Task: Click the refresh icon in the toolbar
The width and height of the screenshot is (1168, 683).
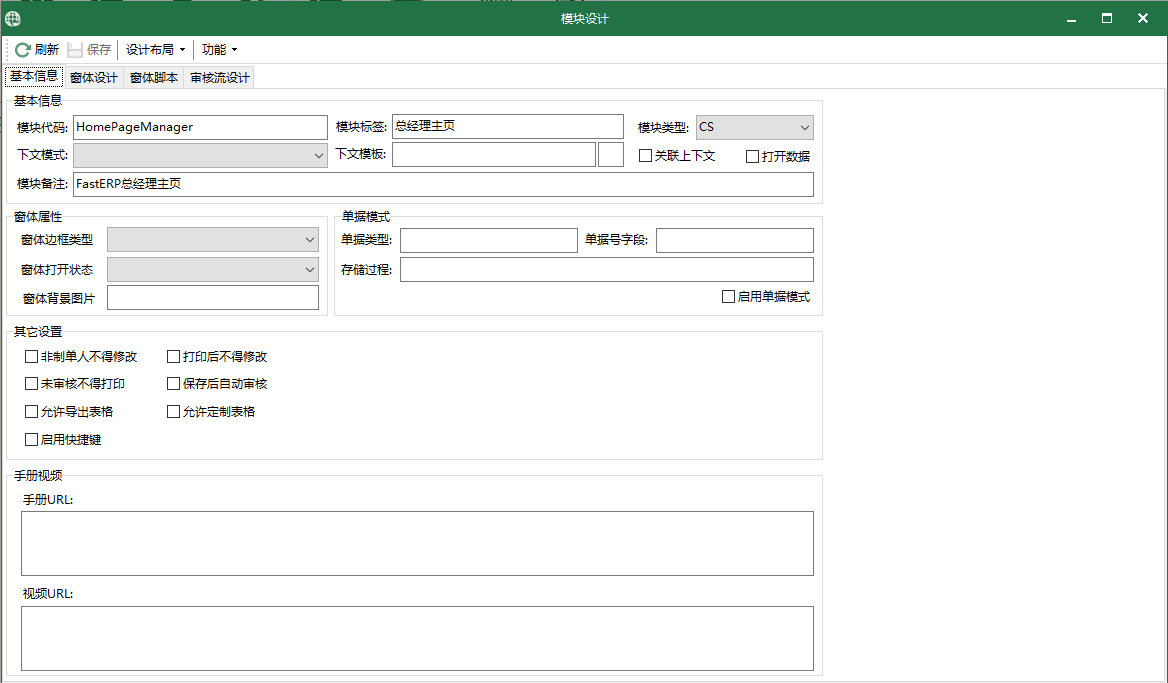Action: [x=22, y=50]
